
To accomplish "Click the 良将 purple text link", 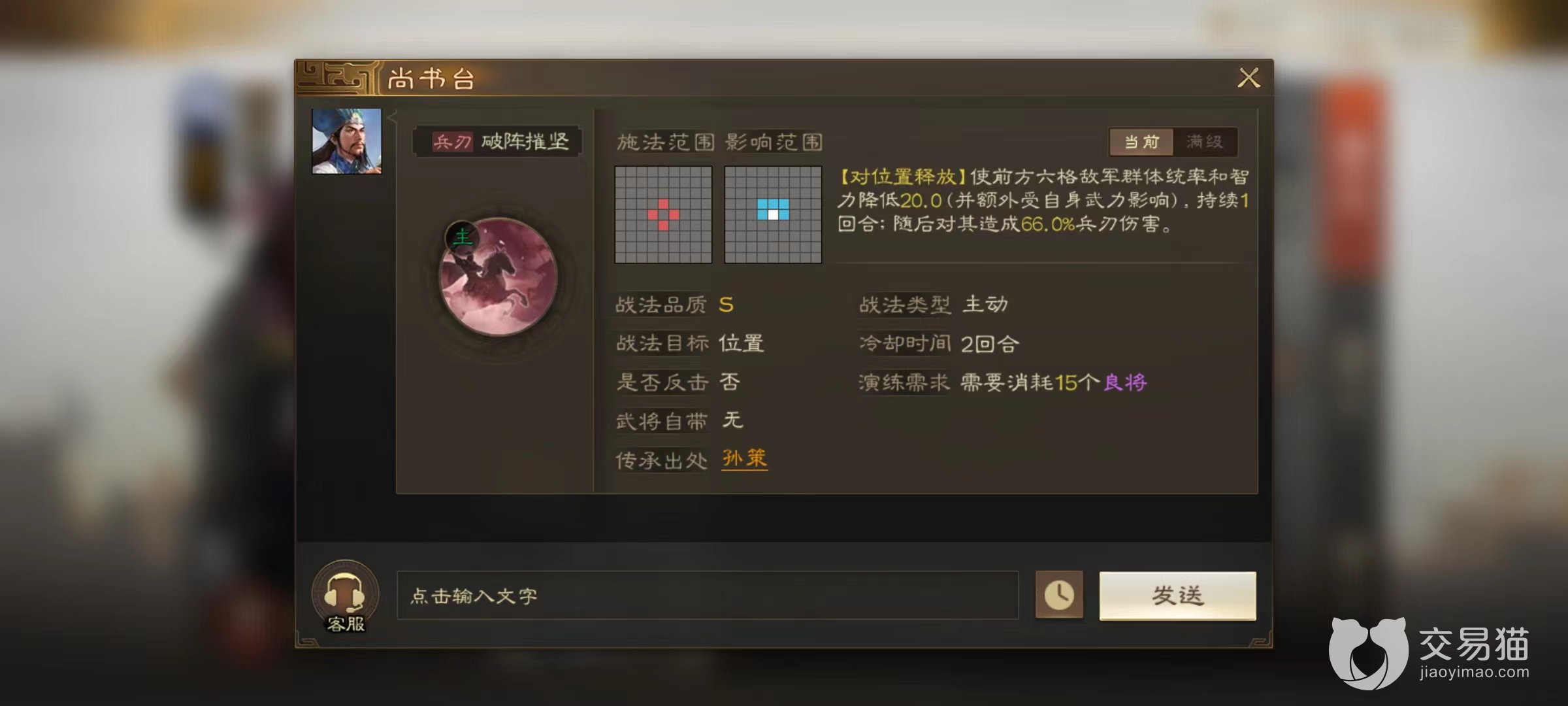I will point(1125,382).
